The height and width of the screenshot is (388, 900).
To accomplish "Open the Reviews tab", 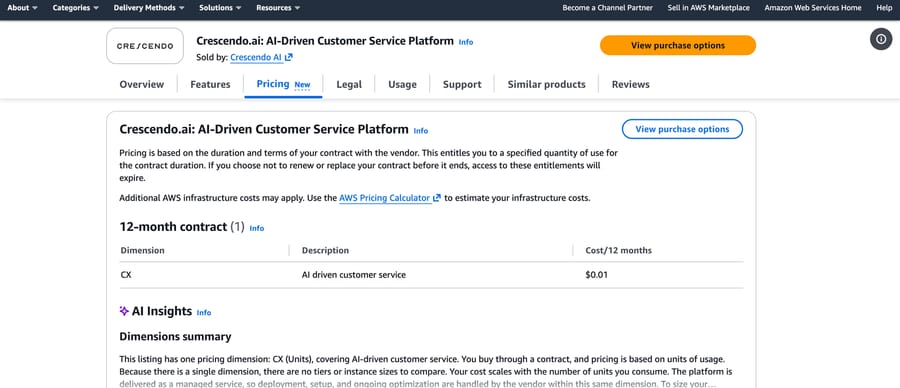I will (631, 84).
